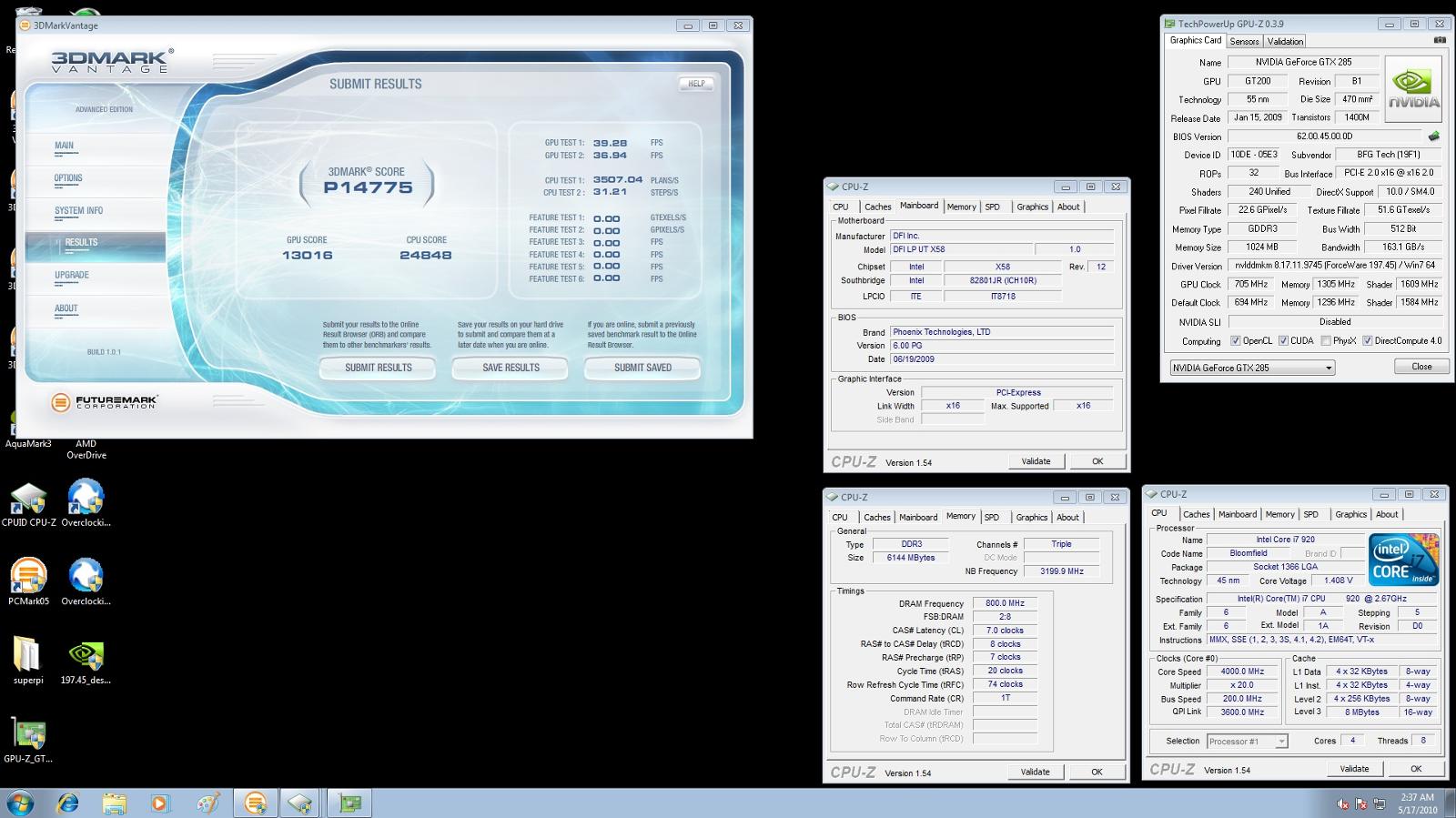The width and height of the screenshot is (1456, 818).
Task: Select ABOUT in 3DMark Vantage sidebar
Action: tap(66, 308)
